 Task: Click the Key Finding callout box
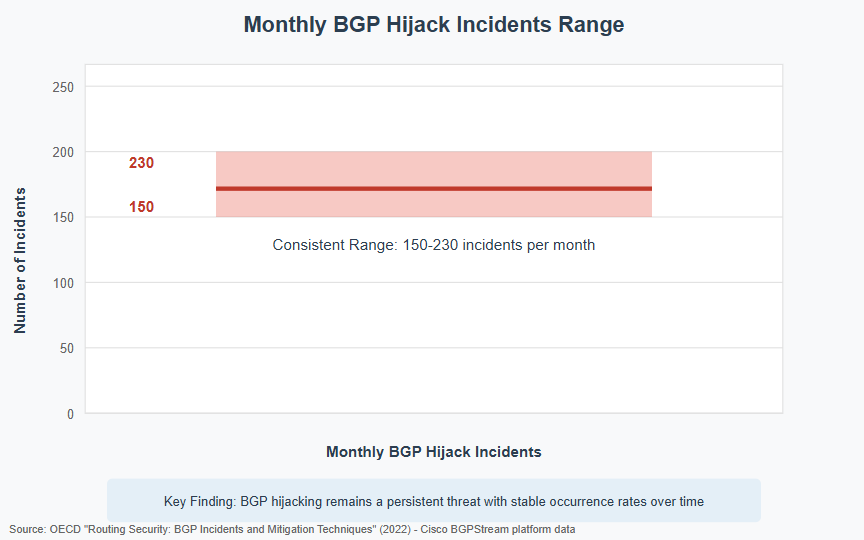click(434, 500)
